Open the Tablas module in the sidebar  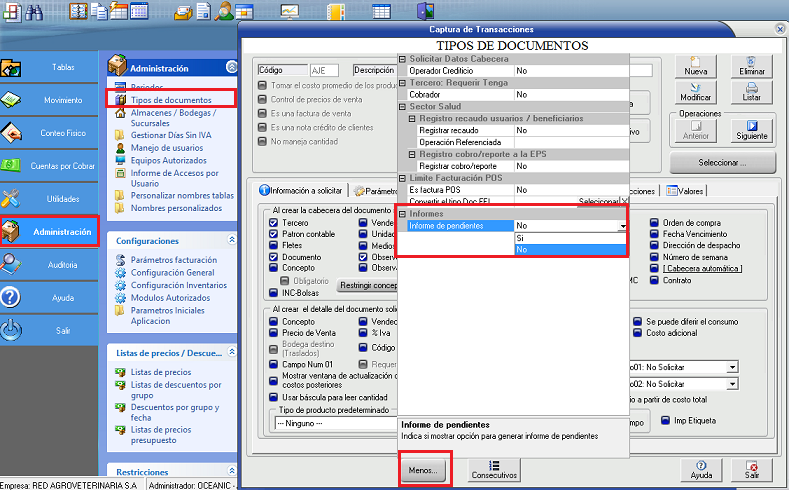point(49,68)
